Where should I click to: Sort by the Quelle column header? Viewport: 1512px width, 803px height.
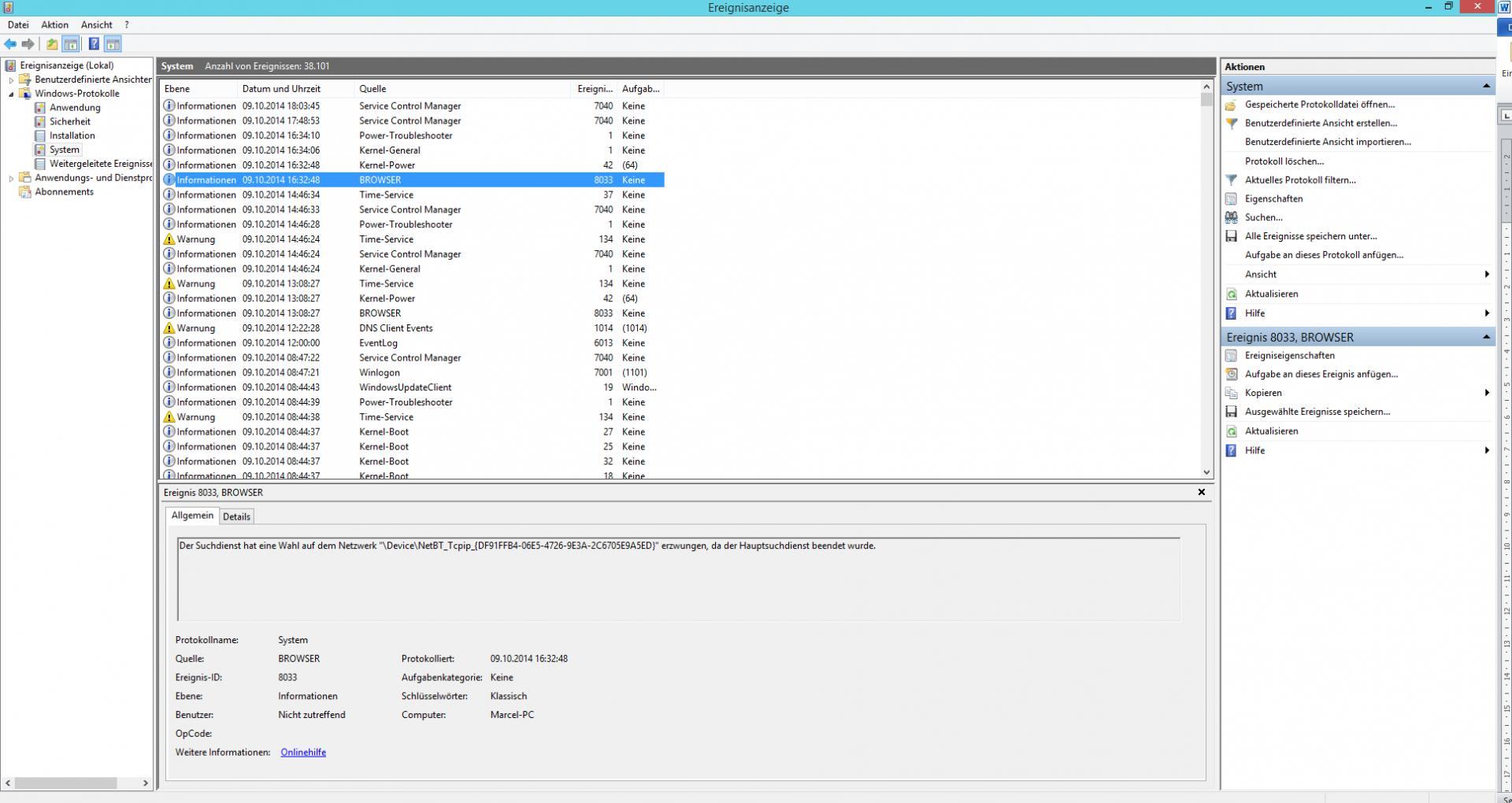[x=462, y=89]
